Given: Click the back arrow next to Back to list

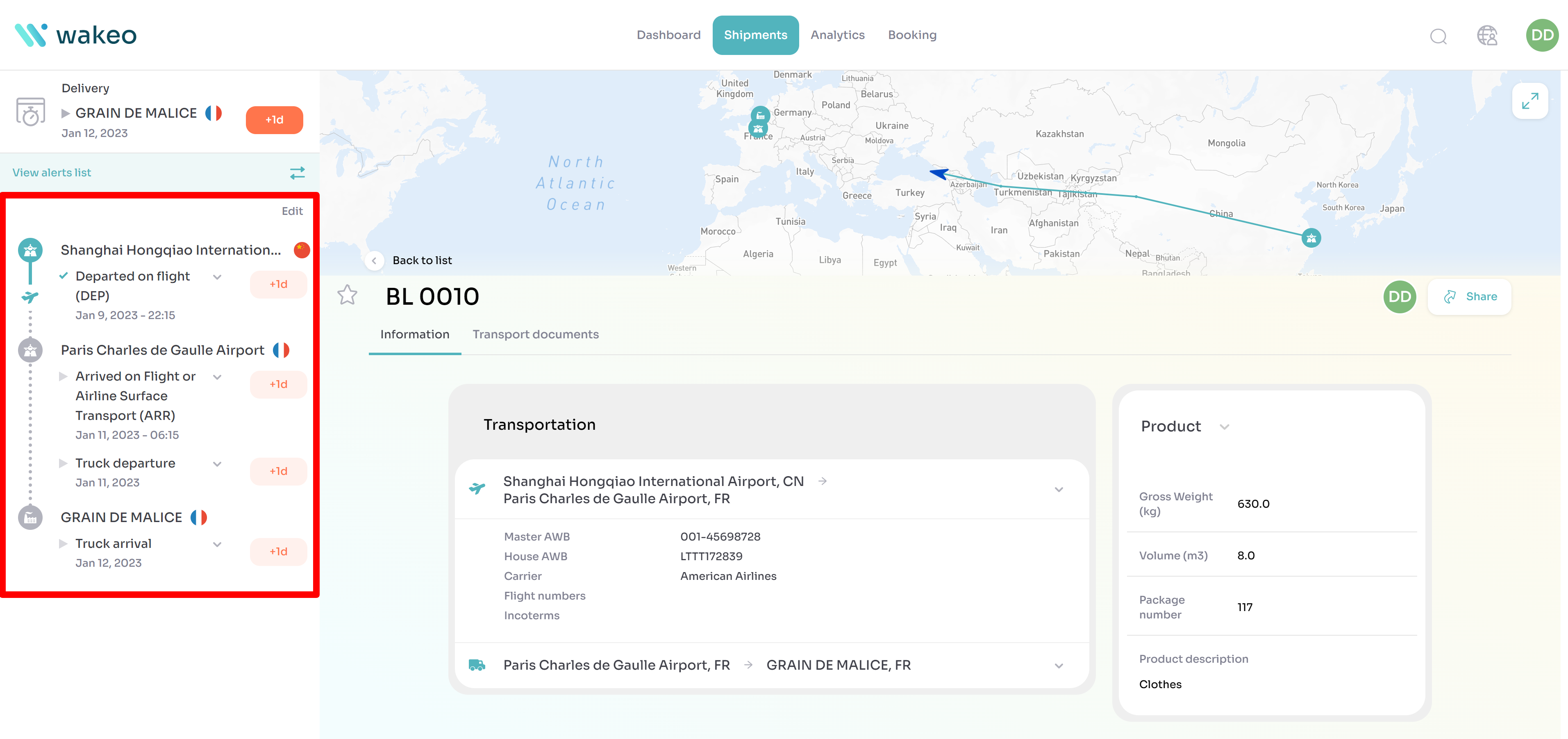Looking at the screenshot, I should pyautogui.click(x=374, y=261).
